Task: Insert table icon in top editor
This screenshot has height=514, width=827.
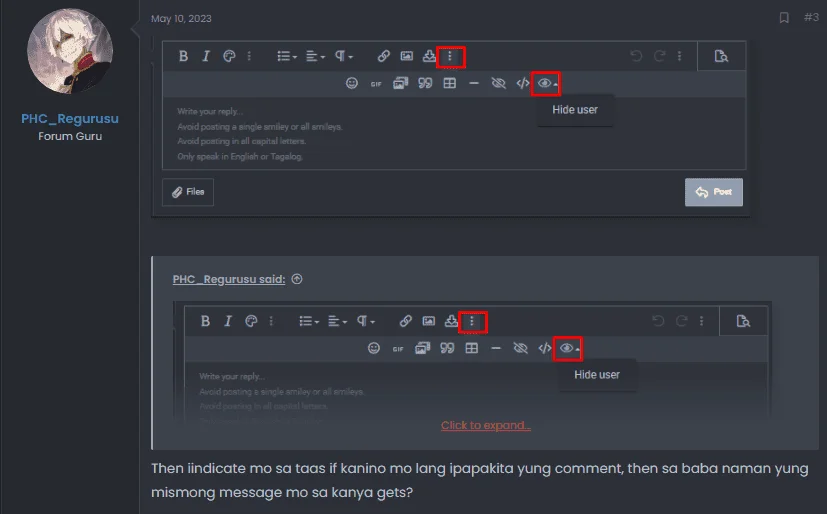Action: (x=449, y=83)
